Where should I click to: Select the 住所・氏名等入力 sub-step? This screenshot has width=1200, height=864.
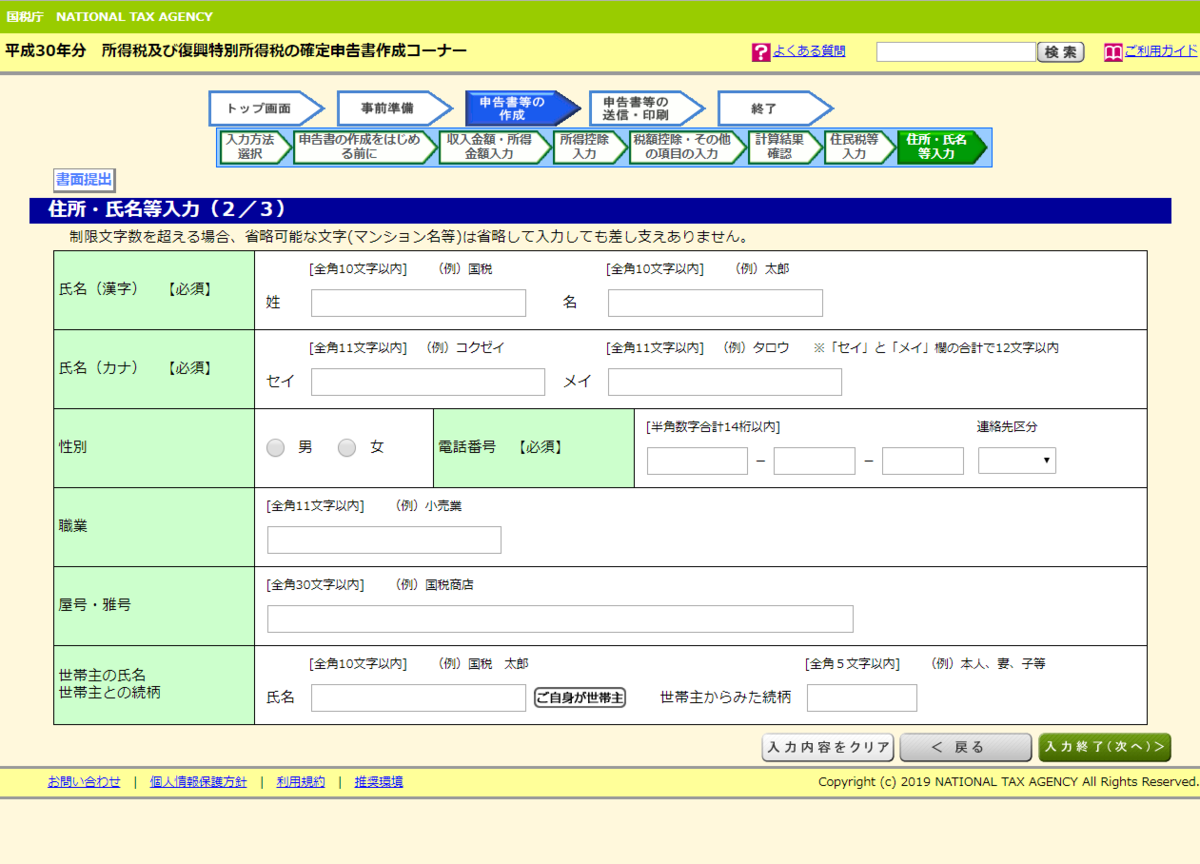[942, 147]
